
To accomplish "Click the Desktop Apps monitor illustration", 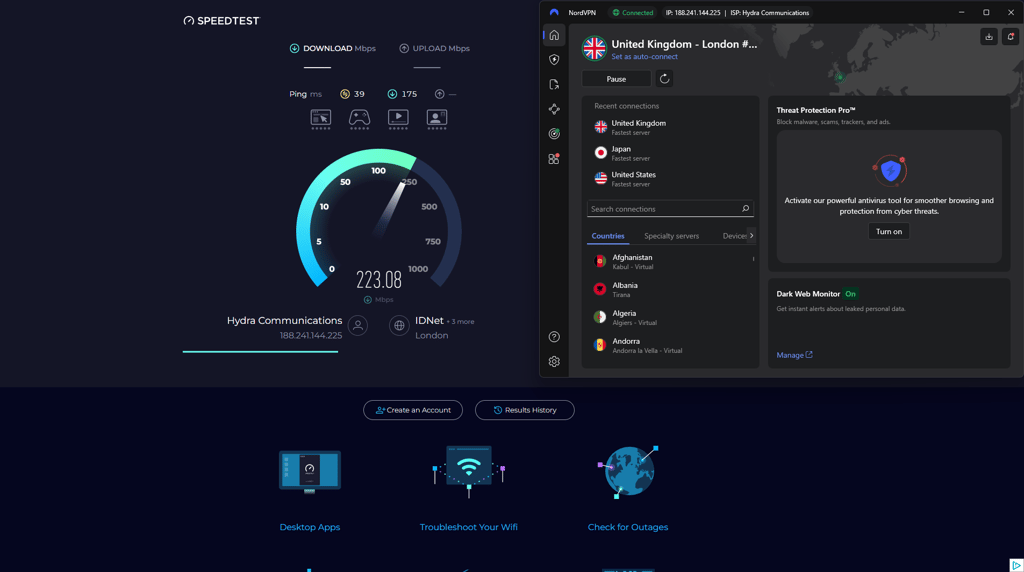I will 310,471.
